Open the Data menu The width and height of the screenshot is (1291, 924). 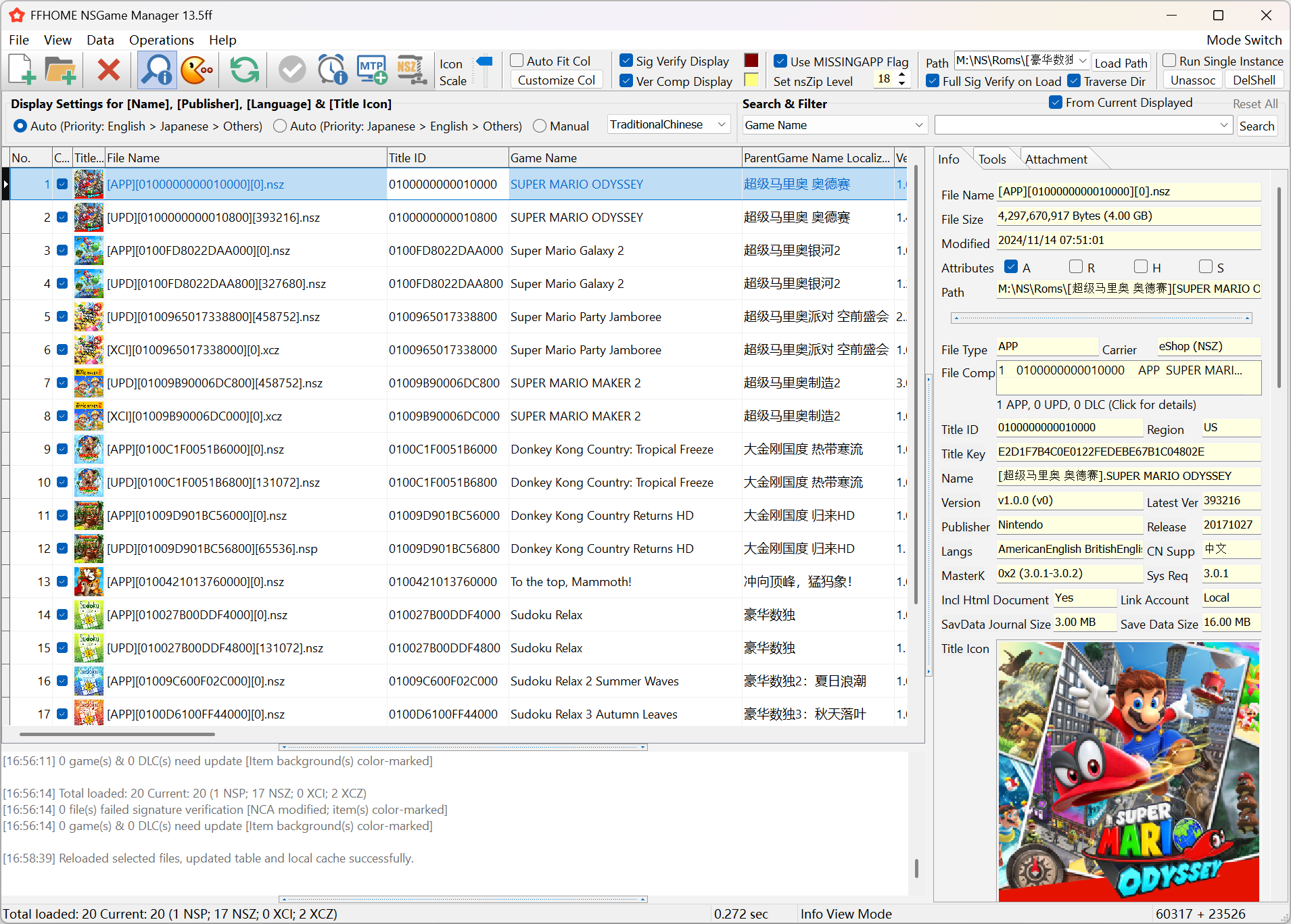pyautogui.click(x=100, y=40)
